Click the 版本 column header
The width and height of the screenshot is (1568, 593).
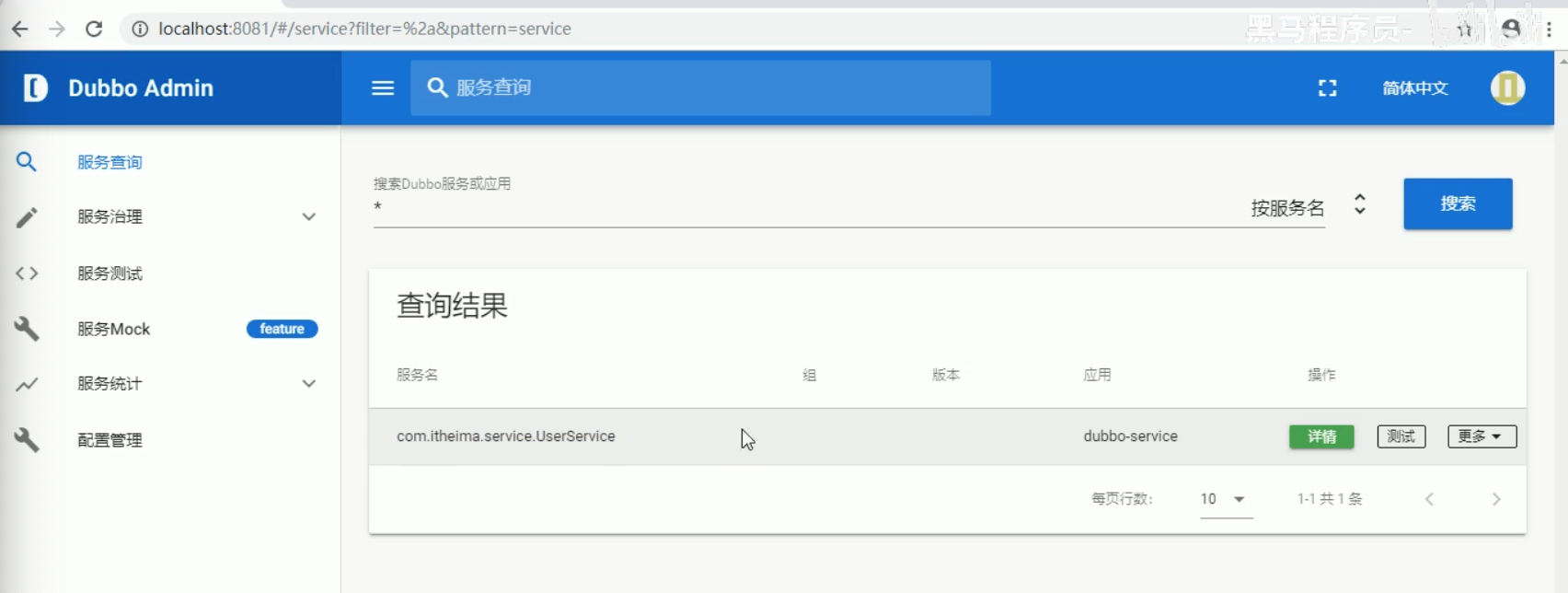(945, 375)
